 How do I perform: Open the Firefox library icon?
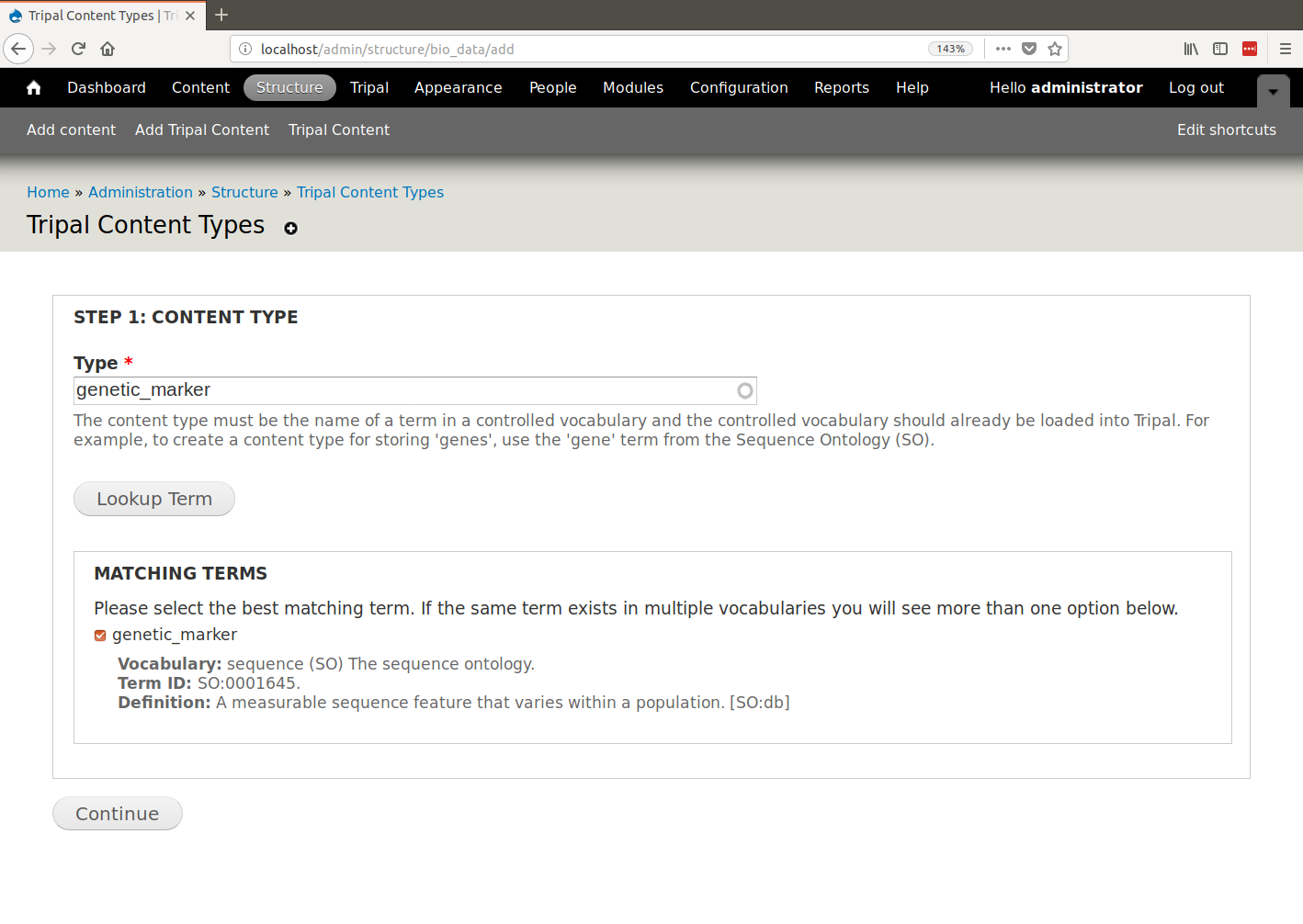[1191, 49]
